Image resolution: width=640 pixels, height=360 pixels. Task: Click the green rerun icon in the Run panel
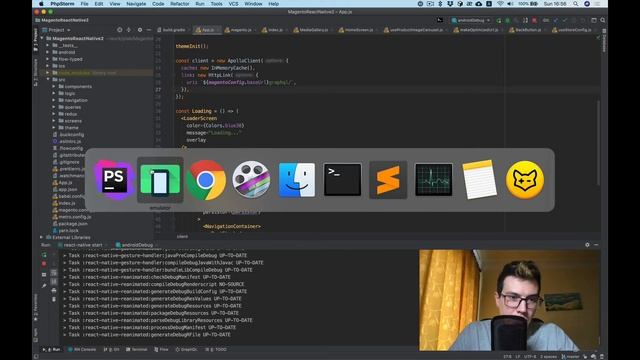pyautogui.click(x=44, y=256)
